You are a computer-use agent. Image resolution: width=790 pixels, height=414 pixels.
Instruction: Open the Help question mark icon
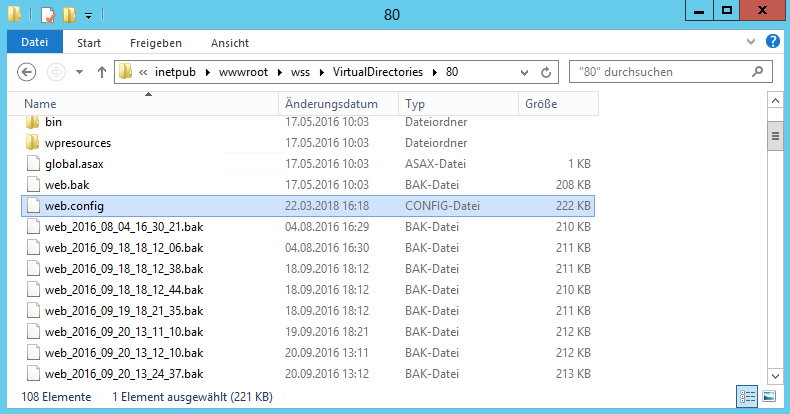pyautogui.click(x=772, y=41)
